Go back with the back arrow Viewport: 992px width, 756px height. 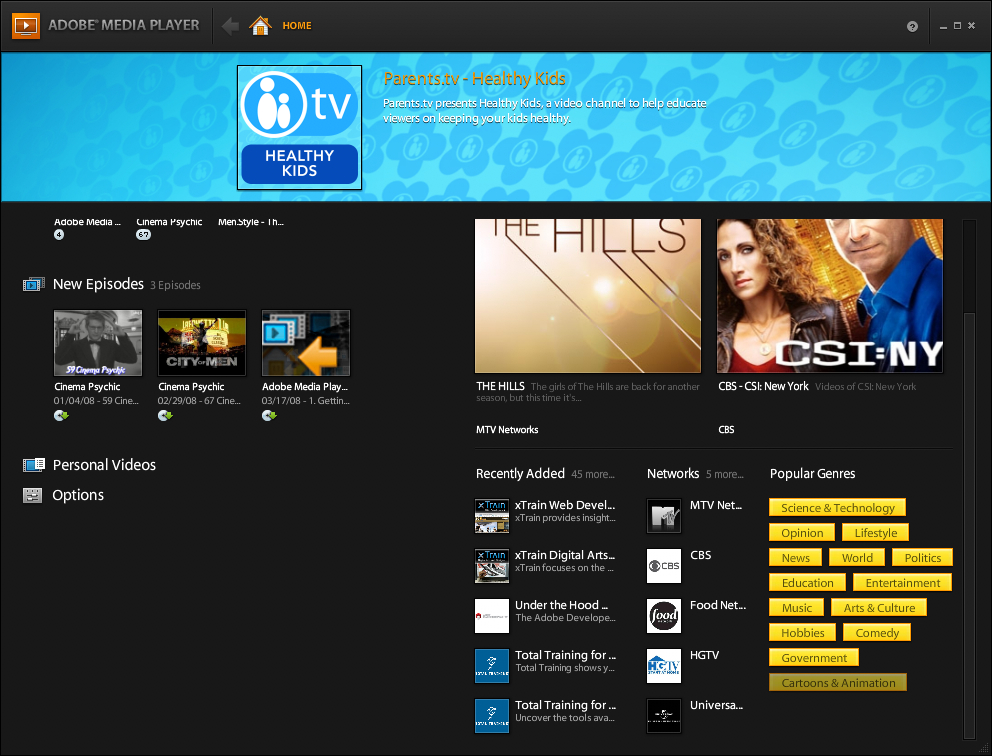click(x=230, y=26)
